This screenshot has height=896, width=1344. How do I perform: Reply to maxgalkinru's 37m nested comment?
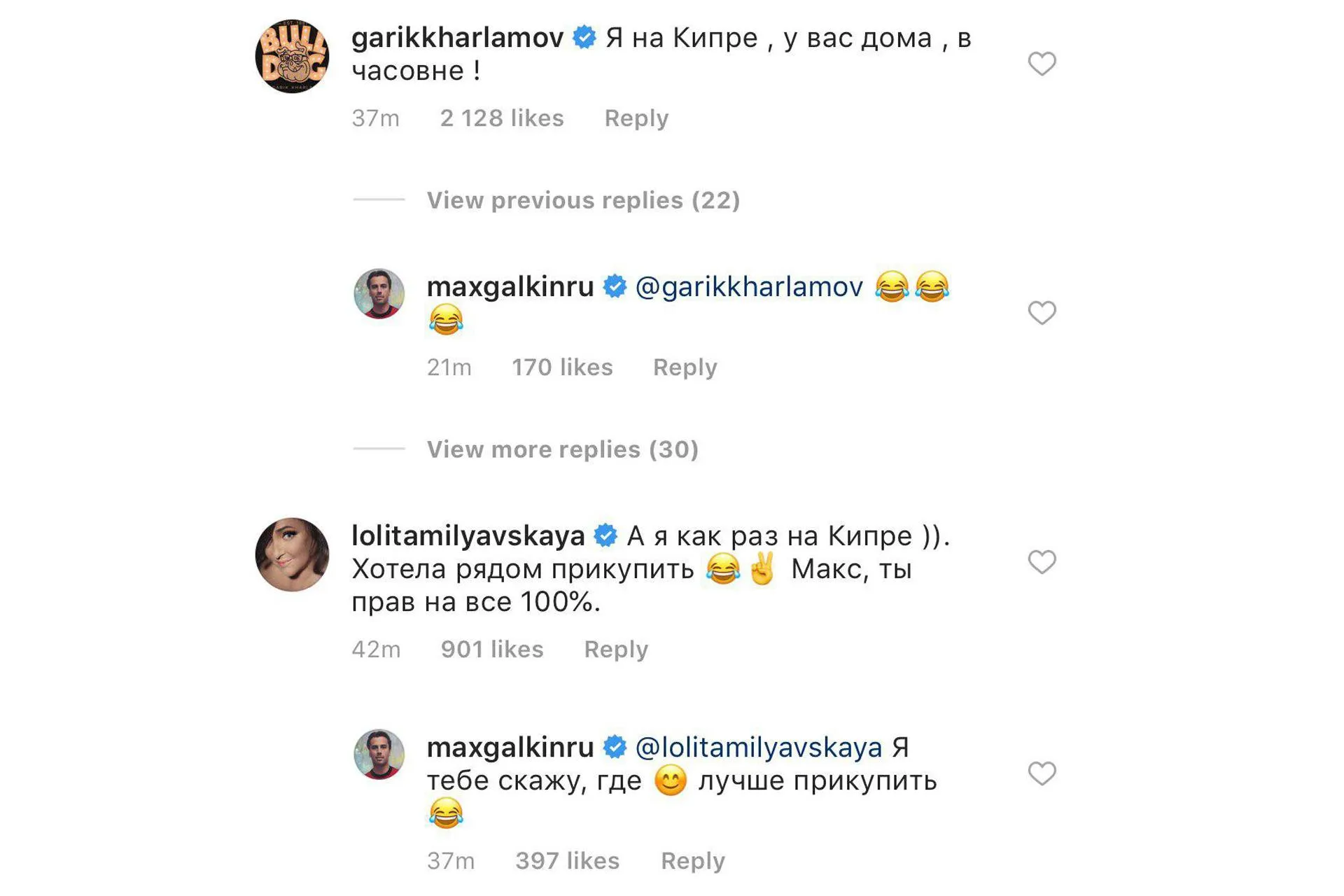692,861
